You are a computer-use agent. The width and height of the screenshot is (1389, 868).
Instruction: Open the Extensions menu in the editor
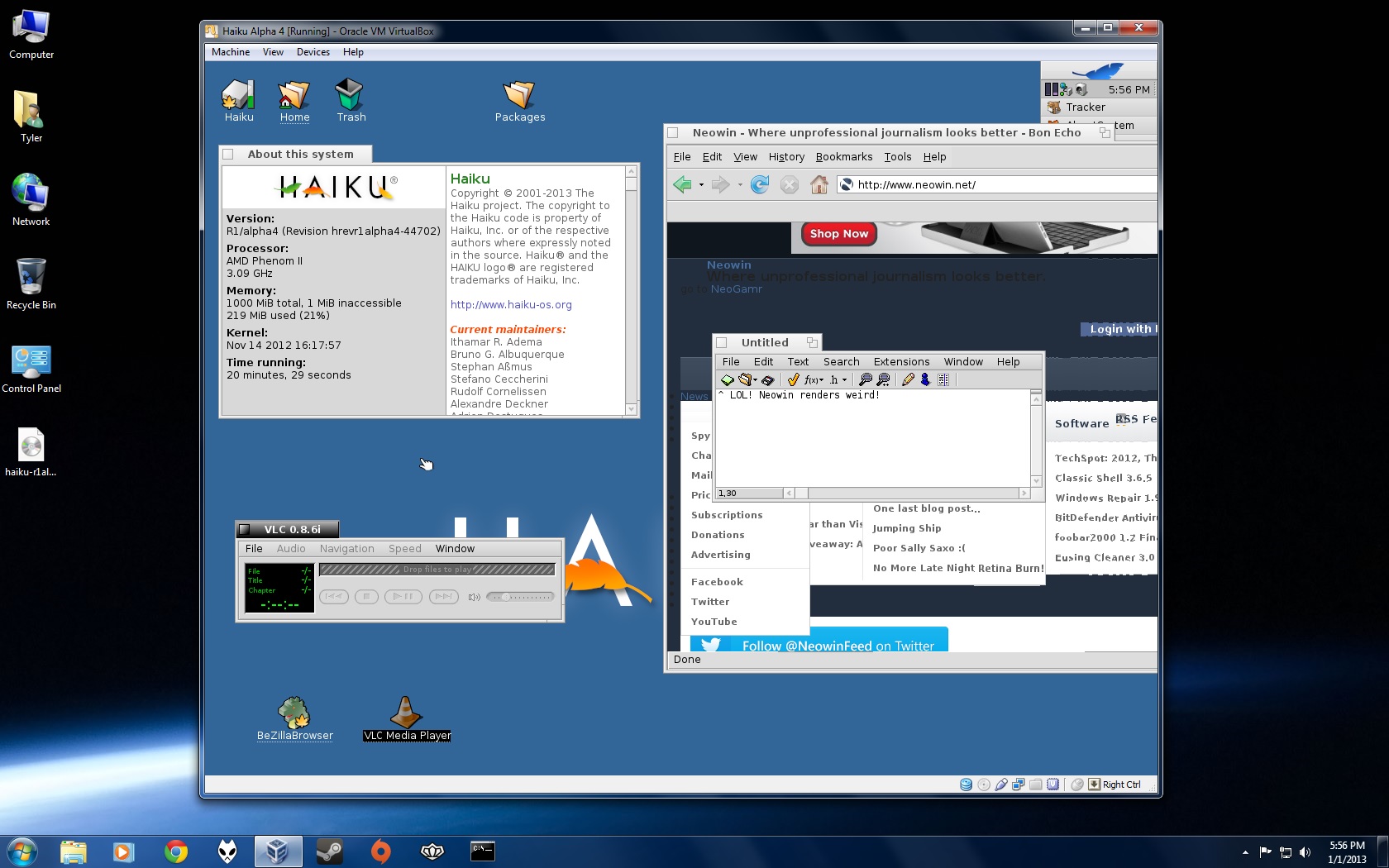(901, 361)
